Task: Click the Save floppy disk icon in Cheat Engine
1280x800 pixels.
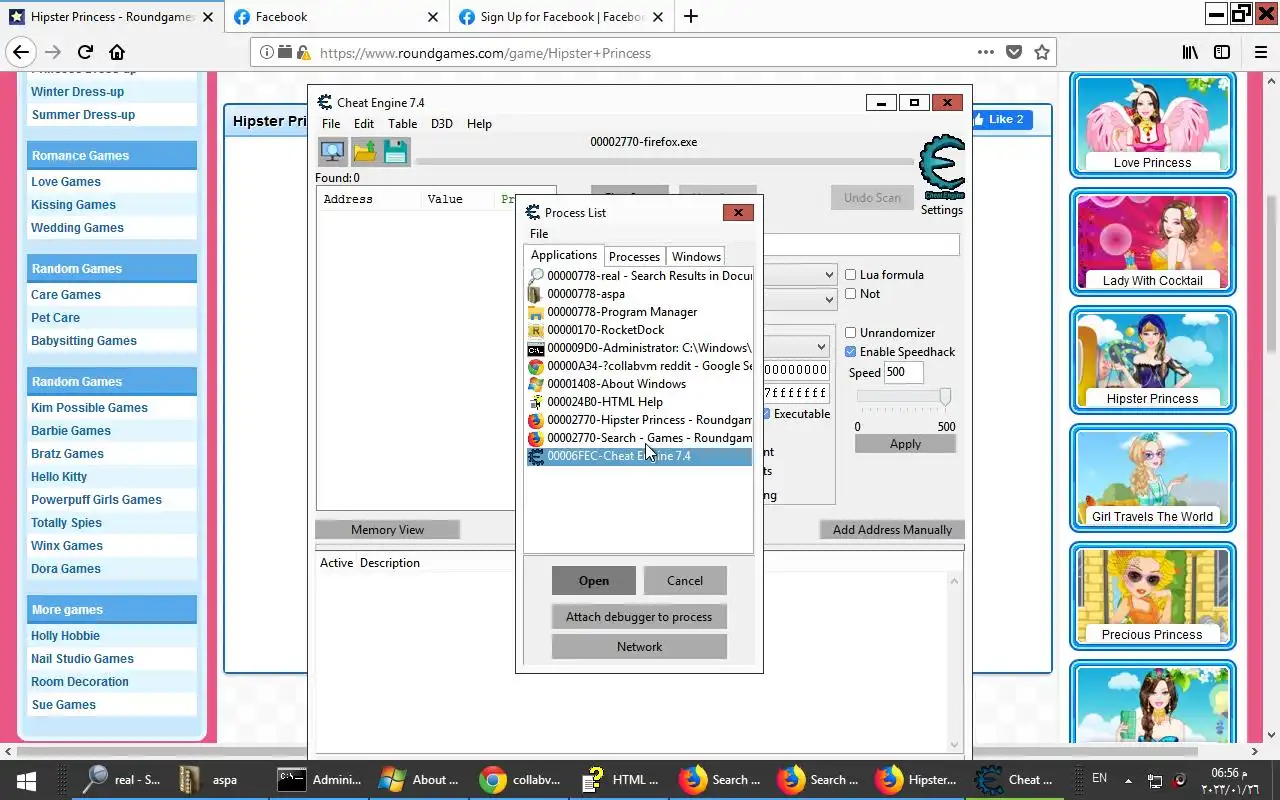Action: (395, 152)
